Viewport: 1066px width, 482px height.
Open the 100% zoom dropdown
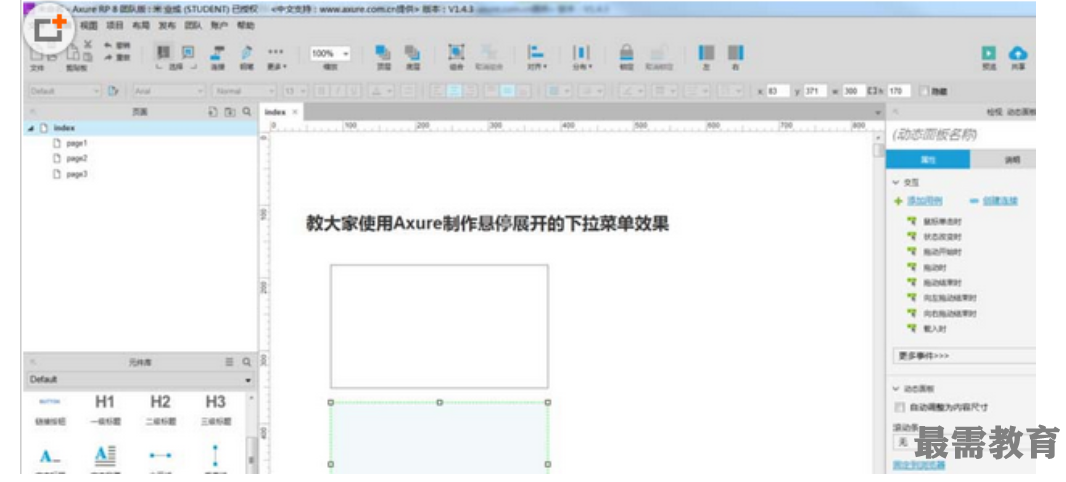[330, 54]
